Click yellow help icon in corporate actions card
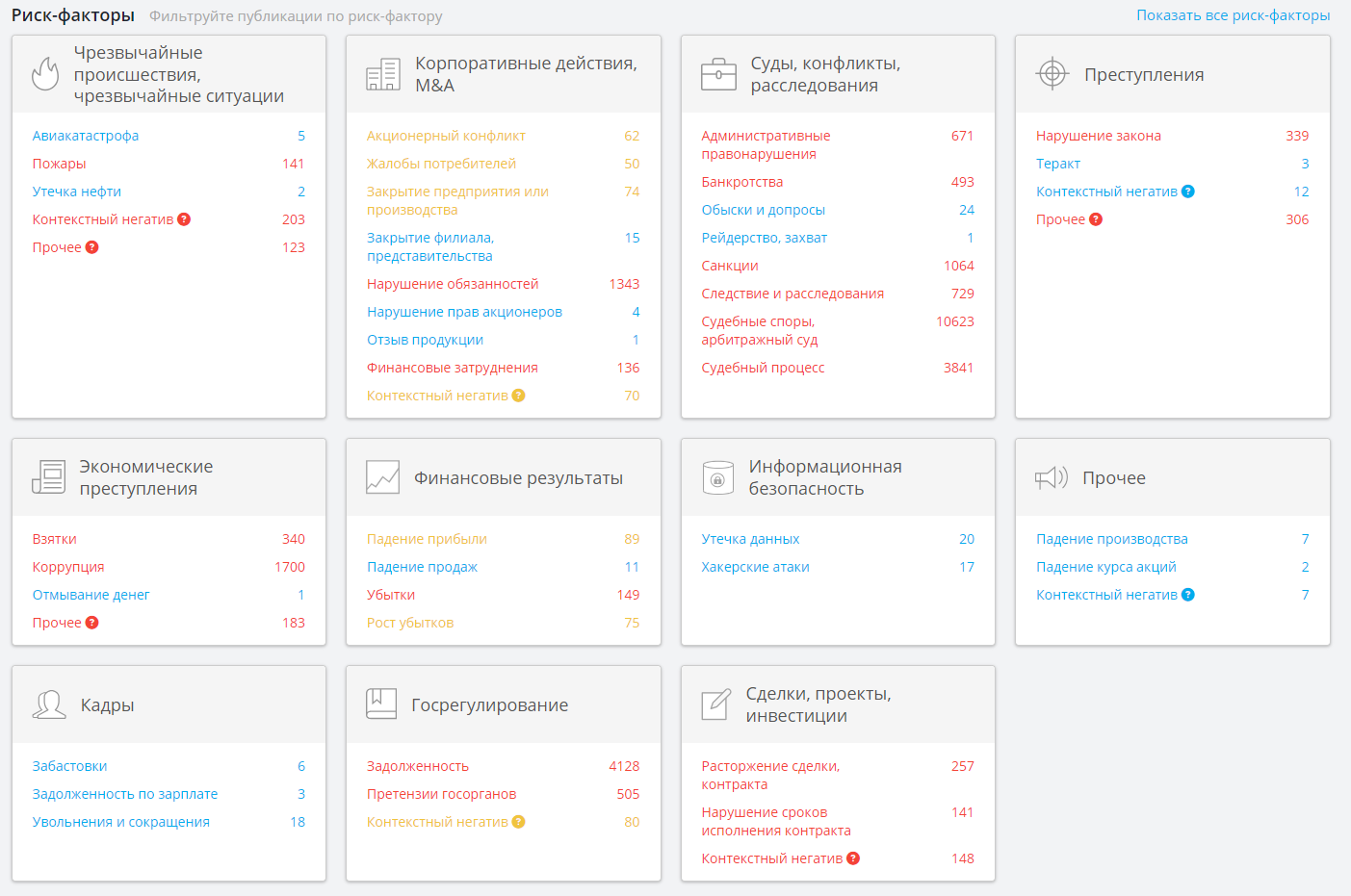The image size is (1351, 896). pos(518,396)
